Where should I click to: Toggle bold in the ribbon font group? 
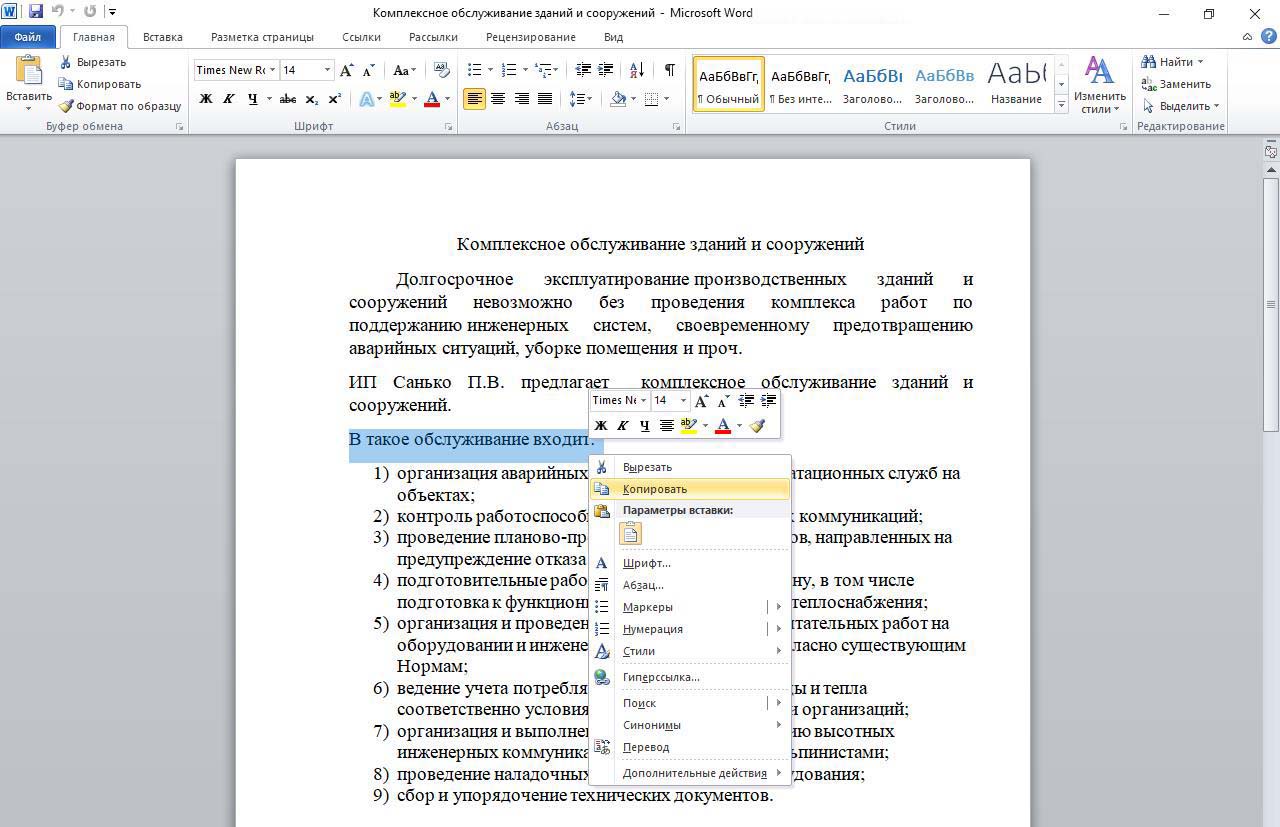pos(206,99)
